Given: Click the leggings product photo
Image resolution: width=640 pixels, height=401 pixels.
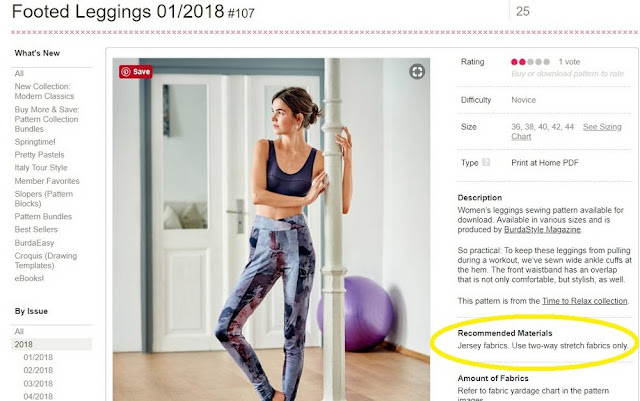Looking at the screenshot, I should tap(271, 229).
